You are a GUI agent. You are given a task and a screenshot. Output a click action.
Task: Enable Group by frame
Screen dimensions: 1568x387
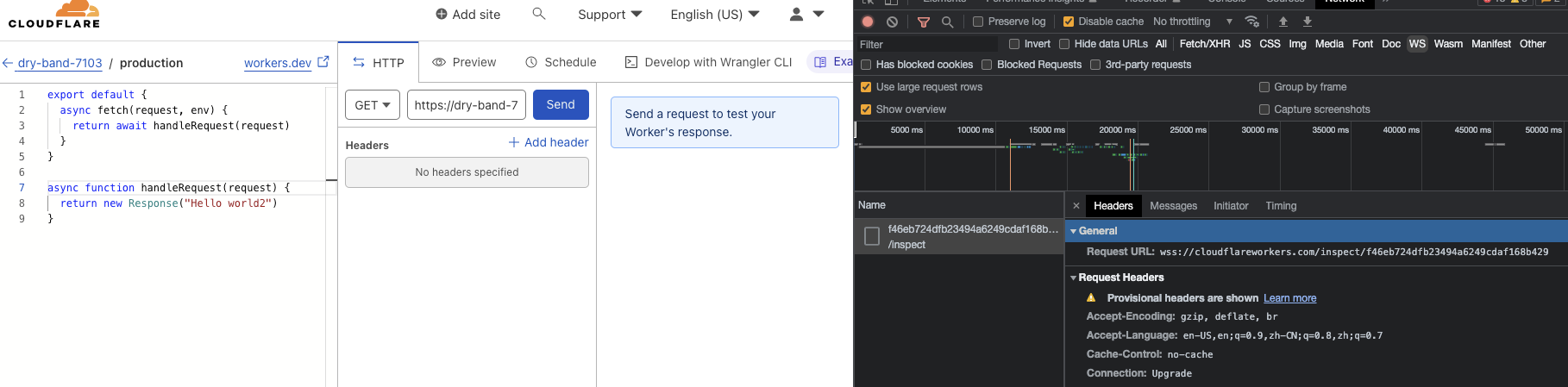[1264, 87]
